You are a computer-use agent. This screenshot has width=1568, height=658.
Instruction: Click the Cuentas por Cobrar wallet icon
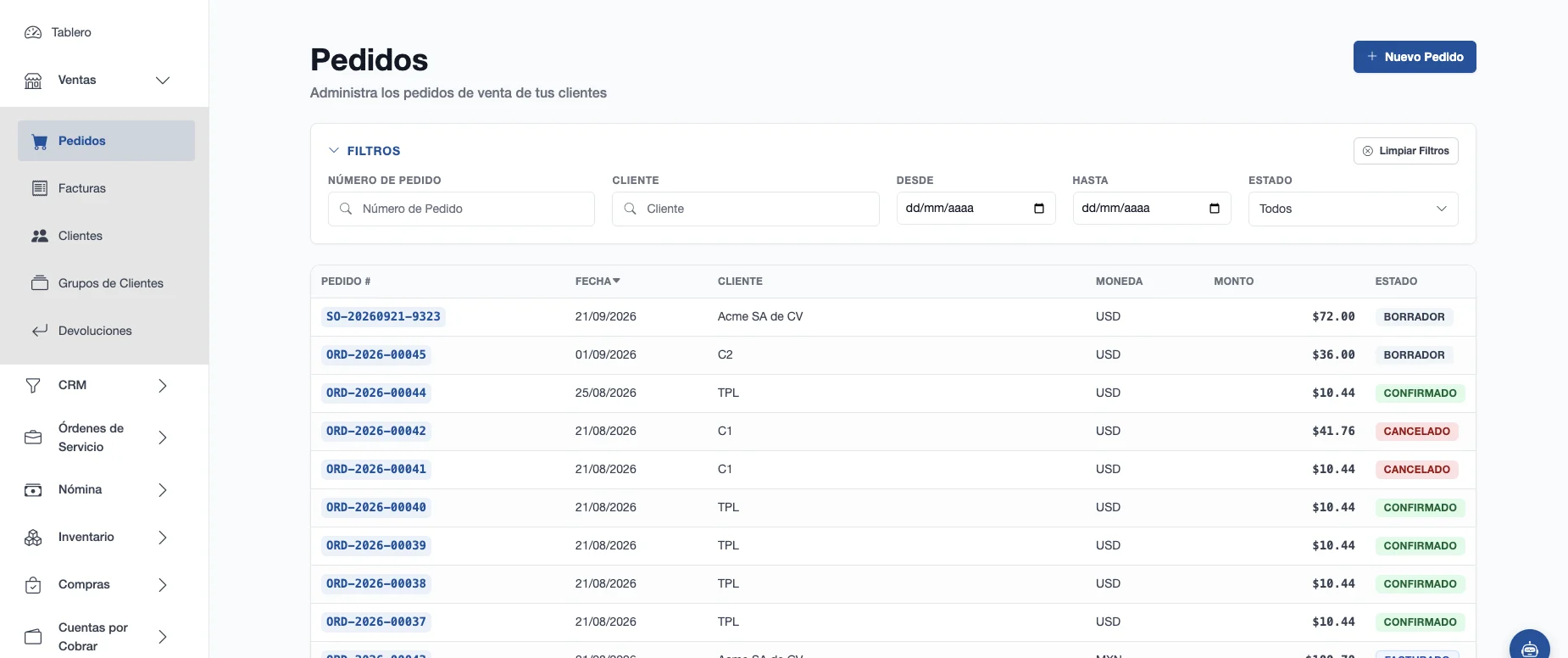(33, 637)
